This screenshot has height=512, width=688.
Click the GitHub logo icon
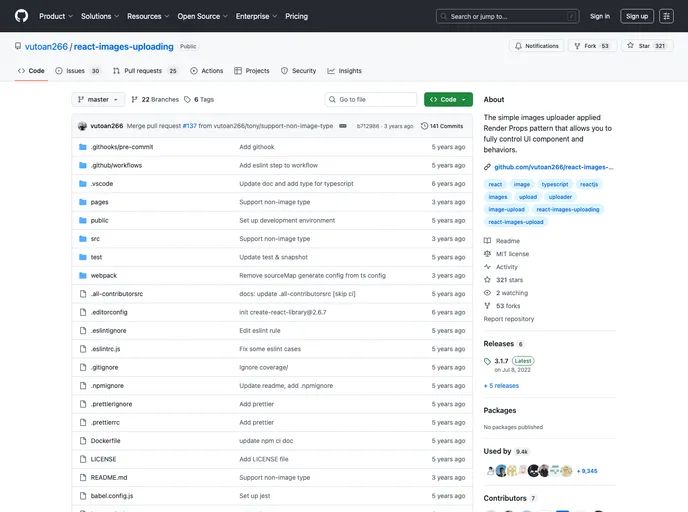(21, 16)
